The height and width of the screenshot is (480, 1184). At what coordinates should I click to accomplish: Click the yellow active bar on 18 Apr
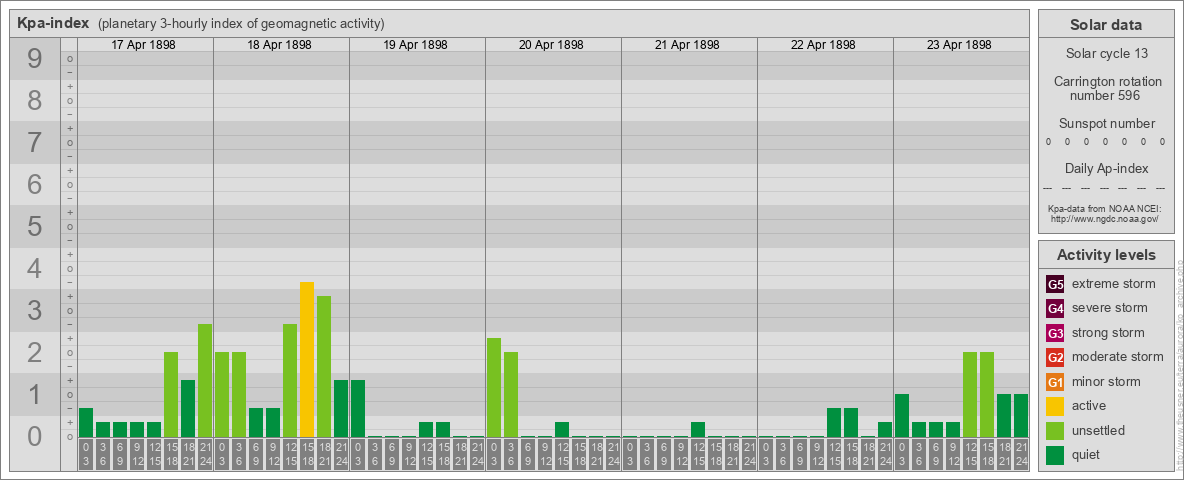point(307,359)
